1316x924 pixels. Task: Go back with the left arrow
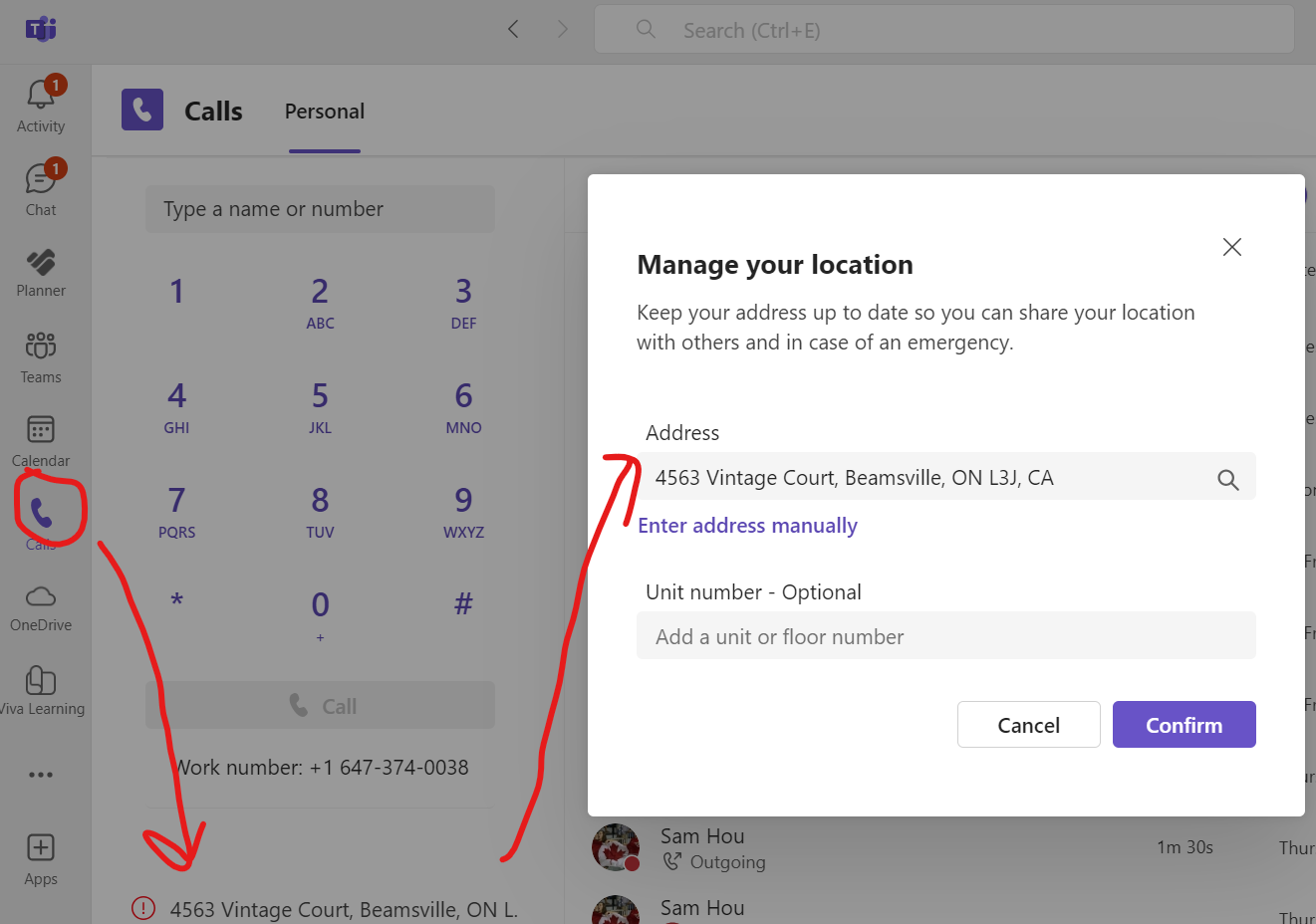tap(513, 29)
